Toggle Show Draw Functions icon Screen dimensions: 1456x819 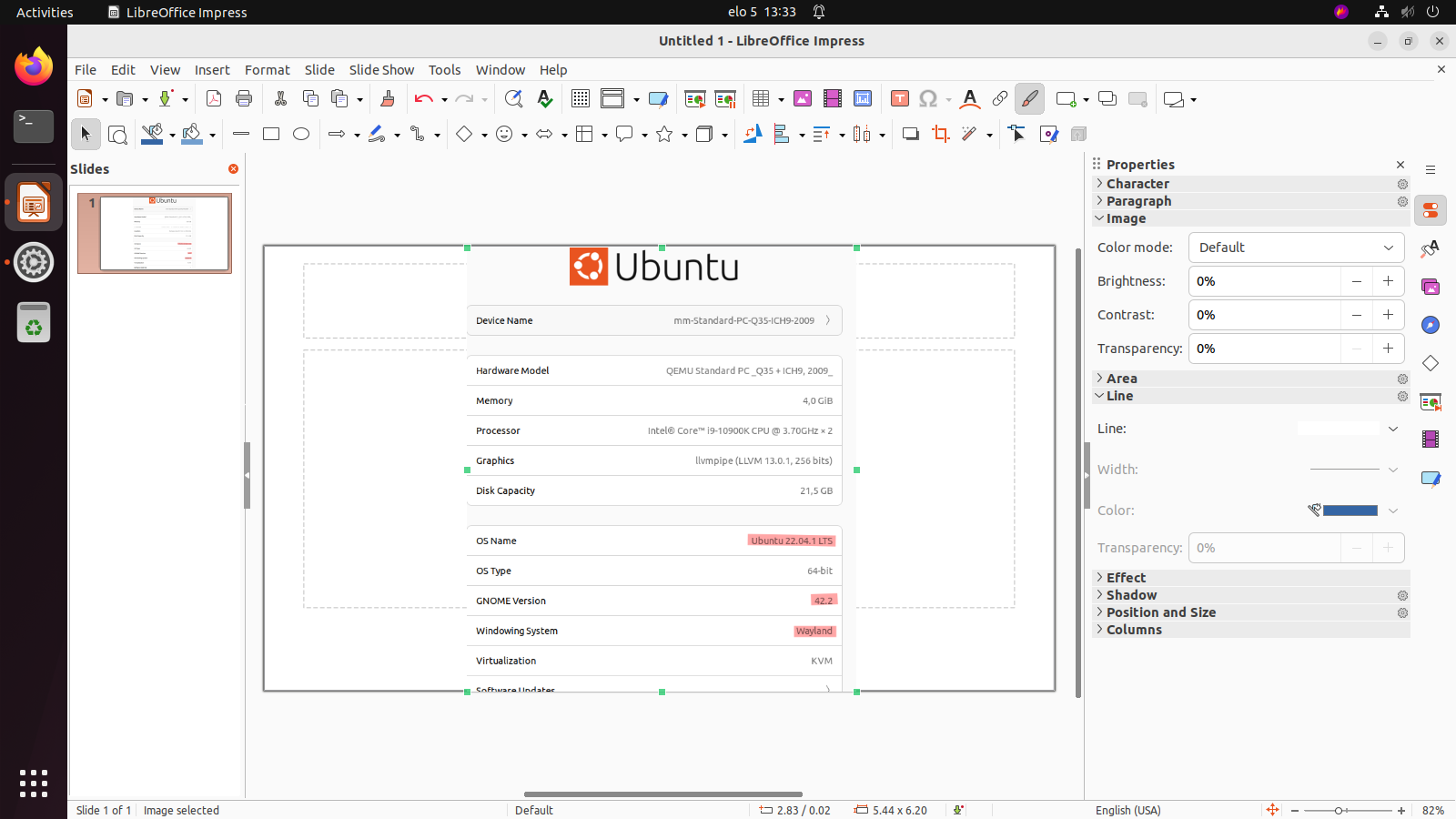tap(1030, 99)
